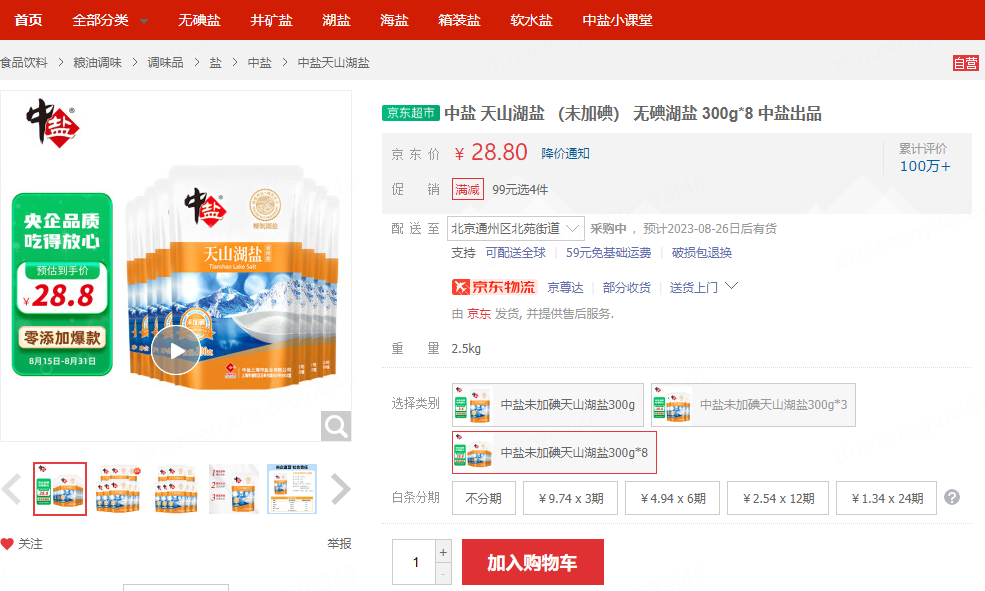The image size is (985, 591).
Task: Click the 可配送全球 link
Action: 516,252
